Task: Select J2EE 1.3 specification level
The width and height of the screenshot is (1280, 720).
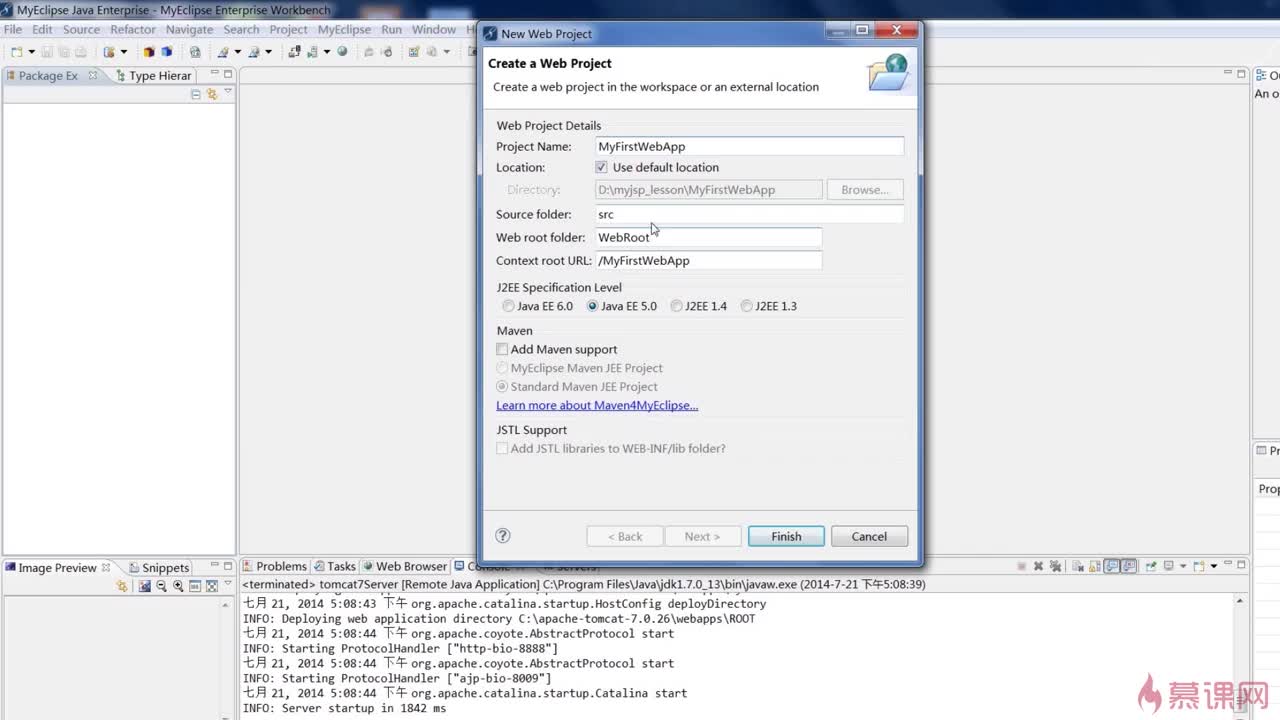Action: pyautogui.click(x=747, y=306)
